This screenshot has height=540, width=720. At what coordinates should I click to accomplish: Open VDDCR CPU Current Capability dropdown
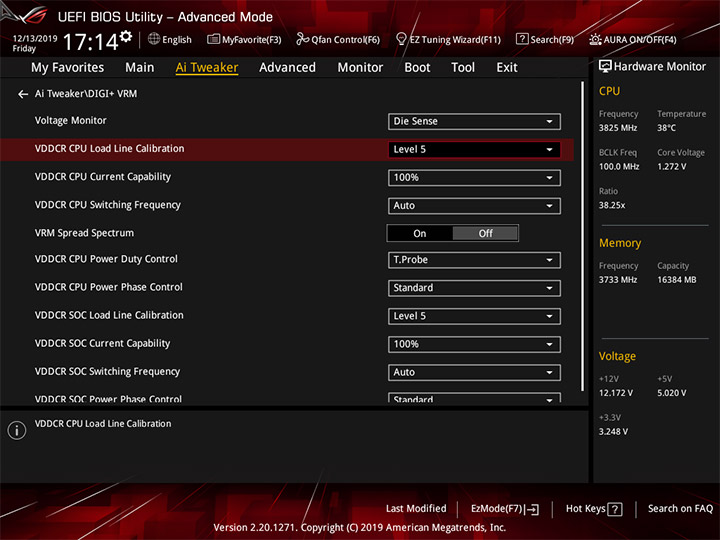tap(474, 177)
